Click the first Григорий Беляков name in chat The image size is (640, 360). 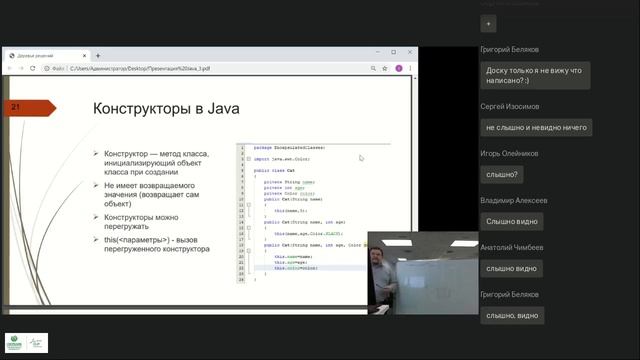(x=509, y=49)
